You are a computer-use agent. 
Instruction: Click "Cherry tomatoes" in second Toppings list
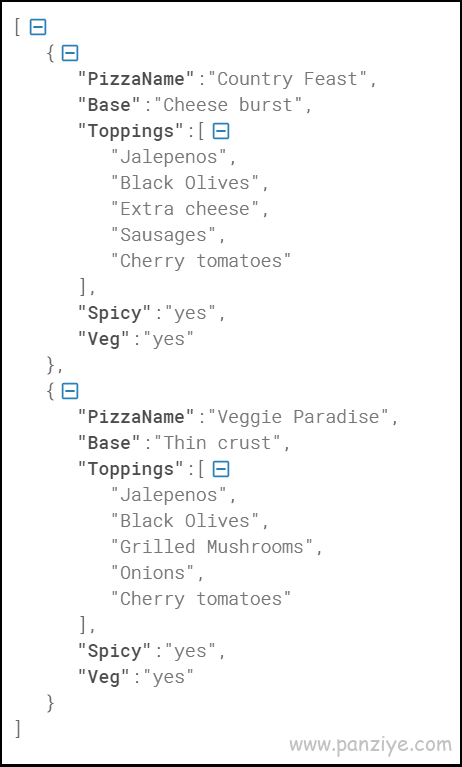coord(201,599)
